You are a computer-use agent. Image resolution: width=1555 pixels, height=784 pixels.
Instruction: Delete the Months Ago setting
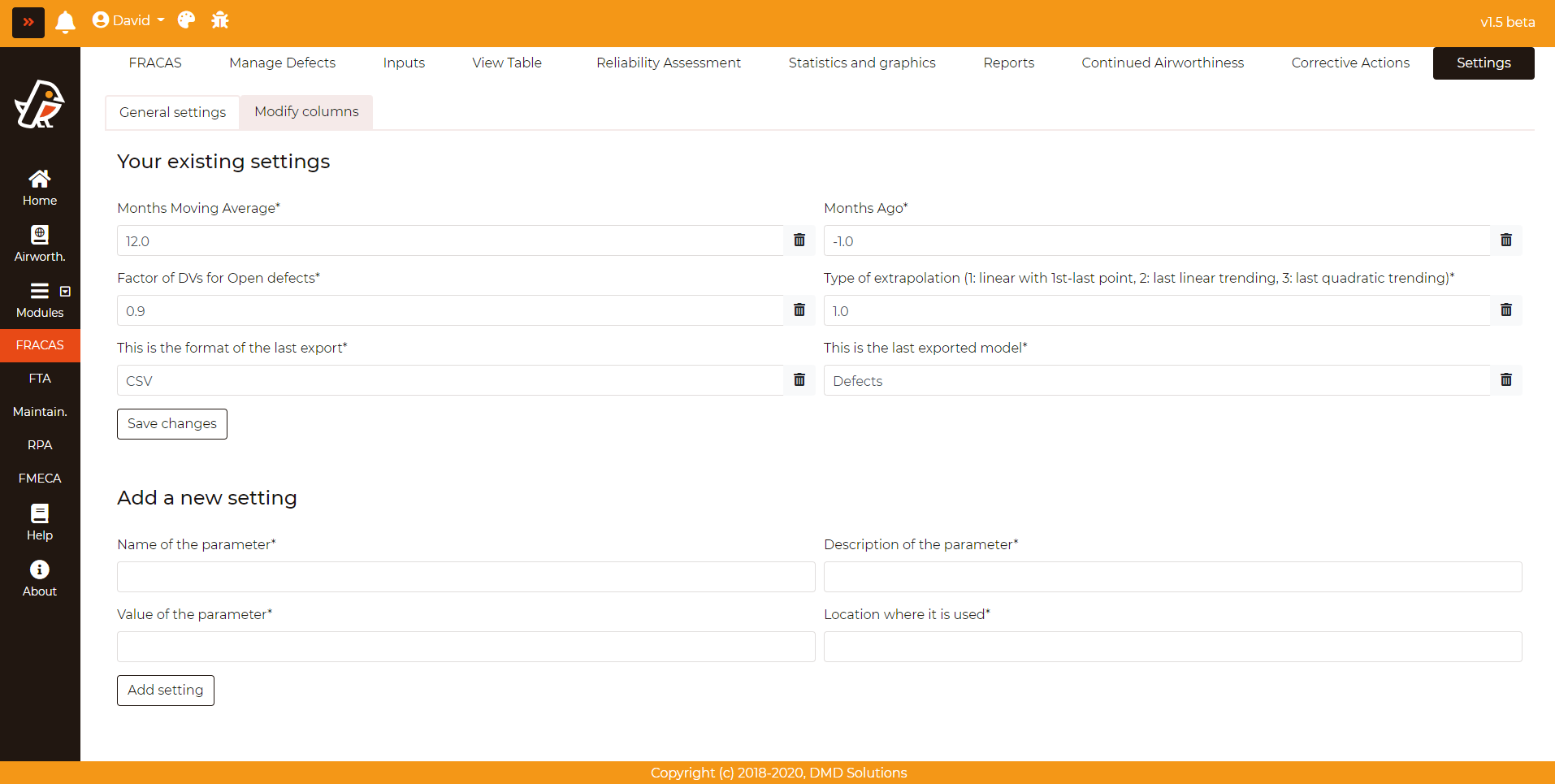[x=1505, y=240]
